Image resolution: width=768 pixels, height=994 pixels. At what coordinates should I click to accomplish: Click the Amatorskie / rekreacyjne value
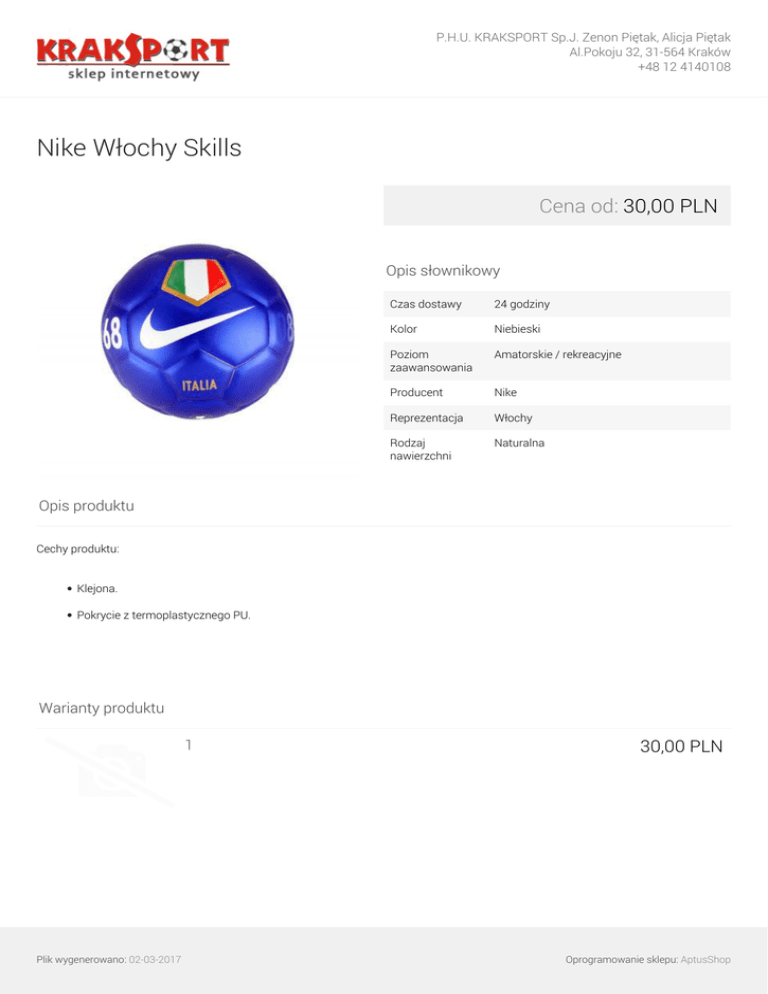[x=557, y=354]
